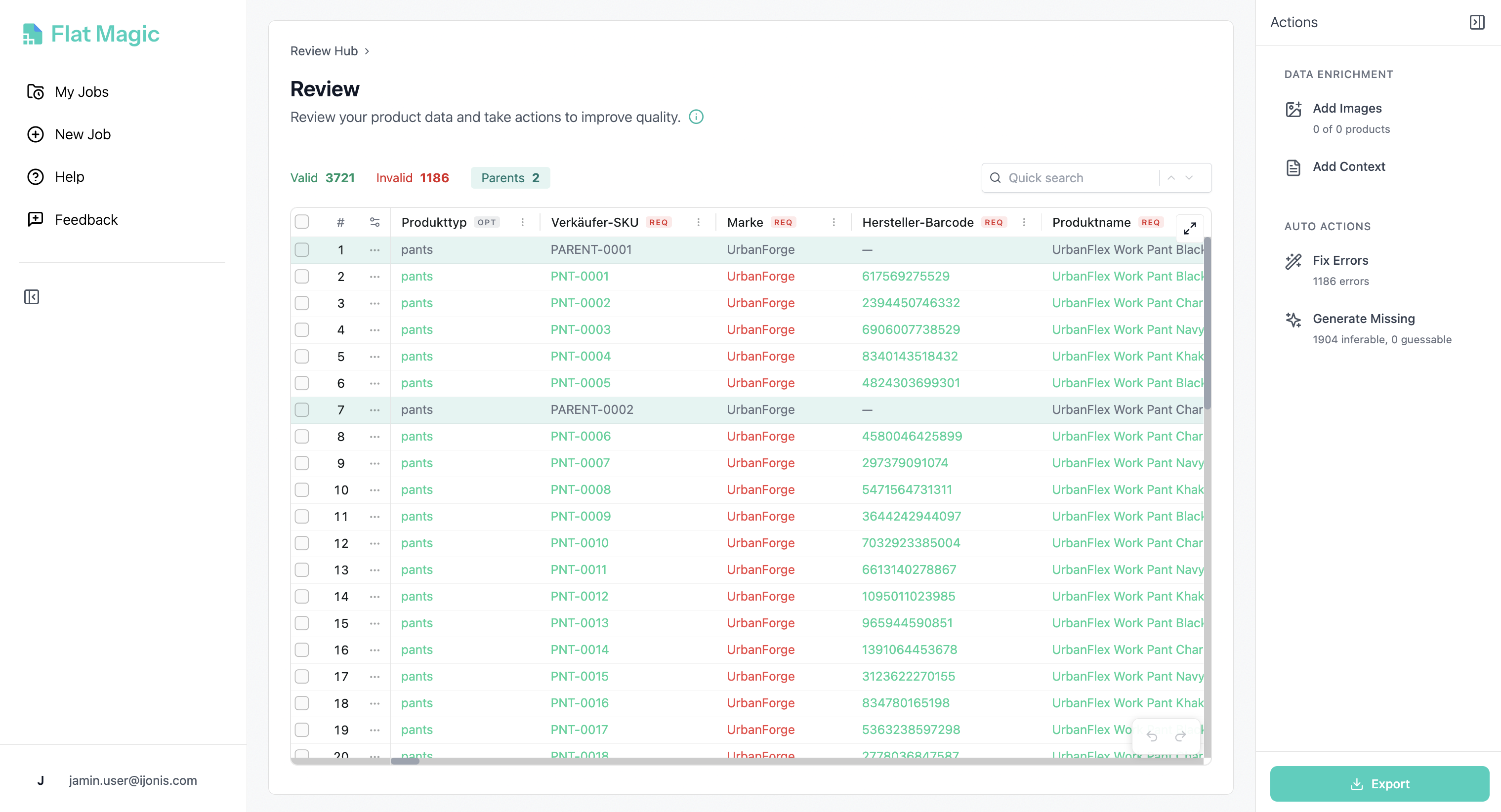Collapse the Actions side panel
The height and width of the screenshot is (812, 1501).
click(1478, 22)
